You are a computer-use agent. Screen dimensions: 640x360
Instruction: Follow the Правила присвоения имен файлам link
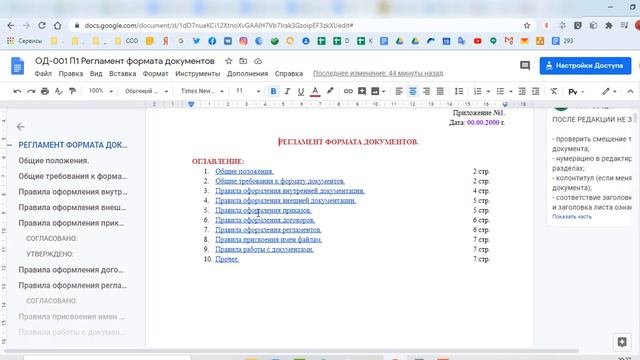268,240
